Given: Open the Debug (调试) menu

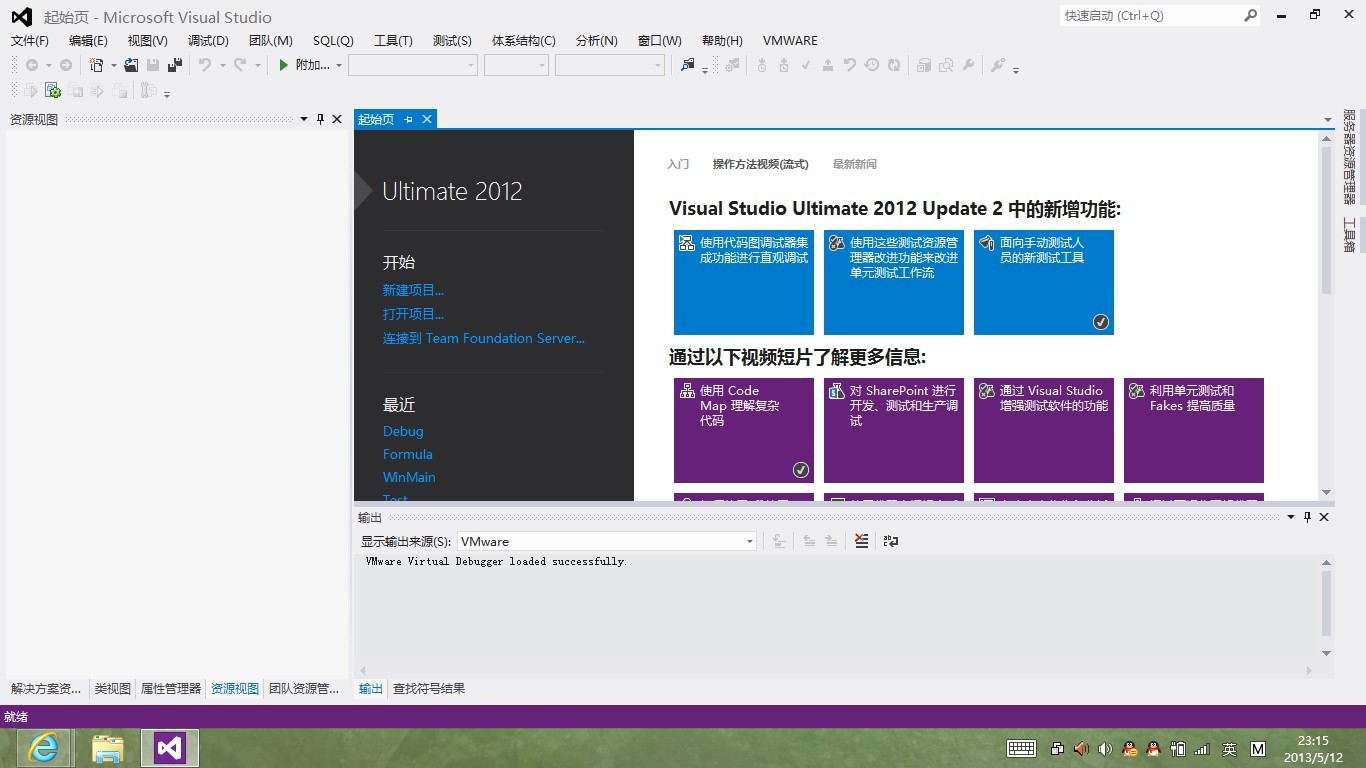Looking at the screenshot, I should point(208,41).
